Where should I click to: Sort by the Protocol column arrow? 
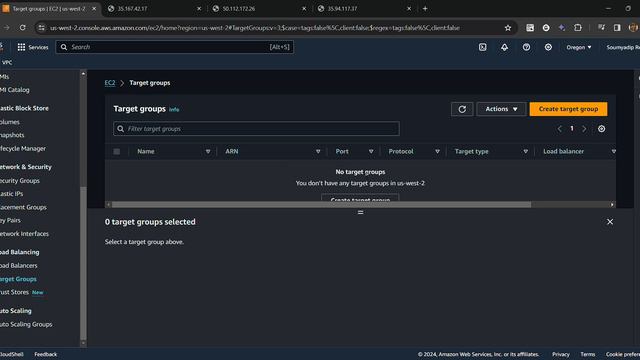pos(437,151)
